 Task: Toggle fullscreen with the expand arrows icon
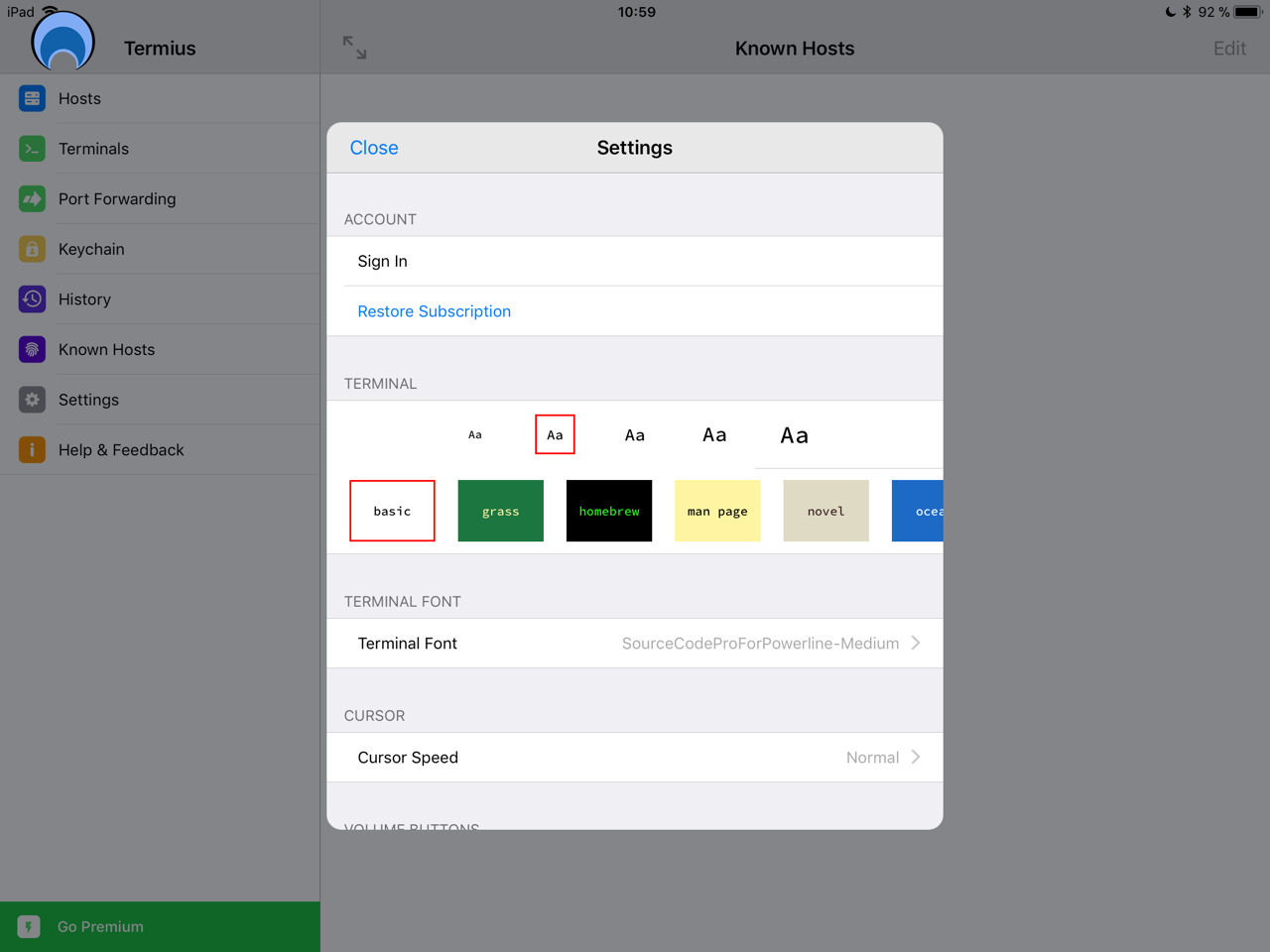[x=354, y=48]
